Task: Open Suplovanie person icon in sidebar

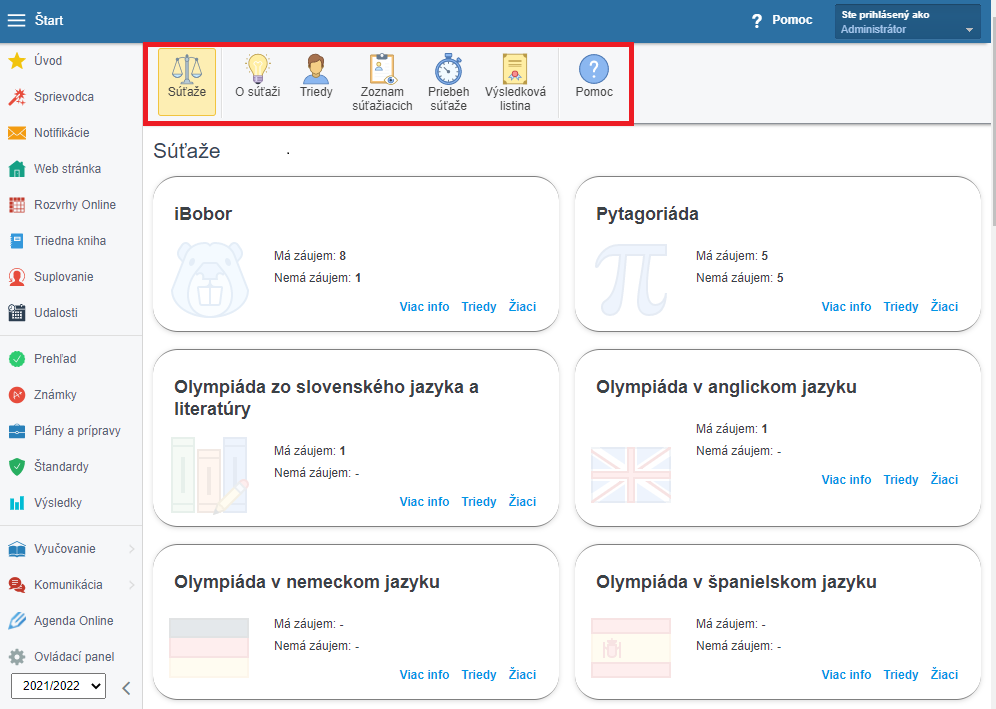Action: 17,277
